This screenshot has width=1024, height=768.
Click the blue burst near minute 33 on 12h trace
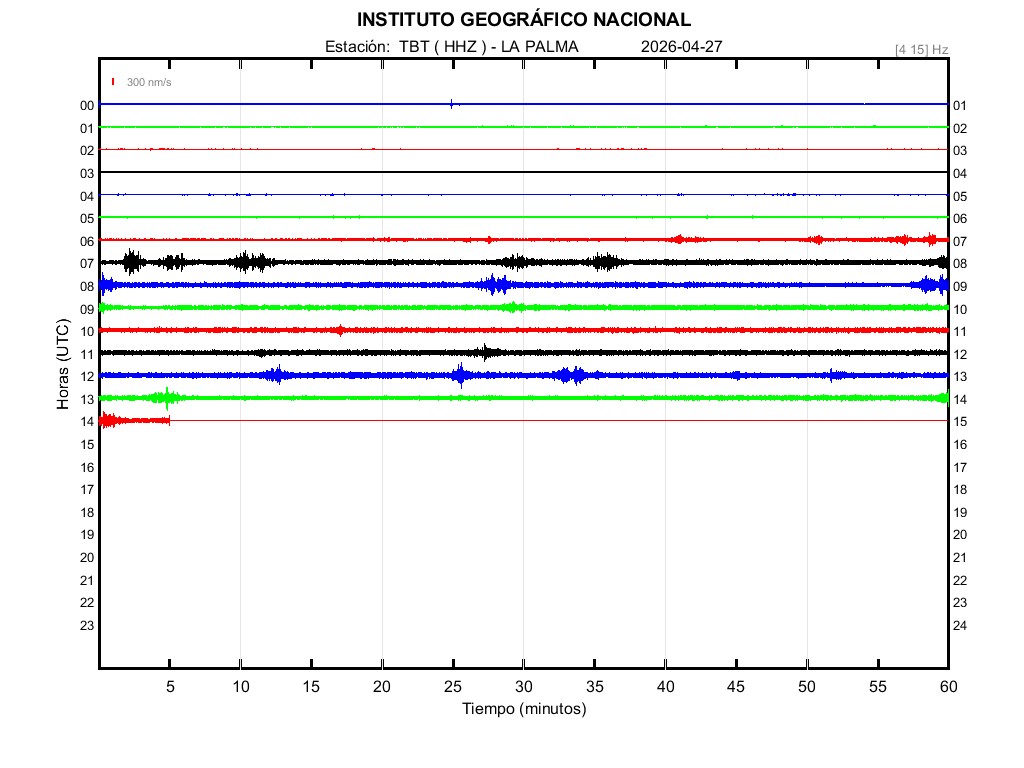570,375
